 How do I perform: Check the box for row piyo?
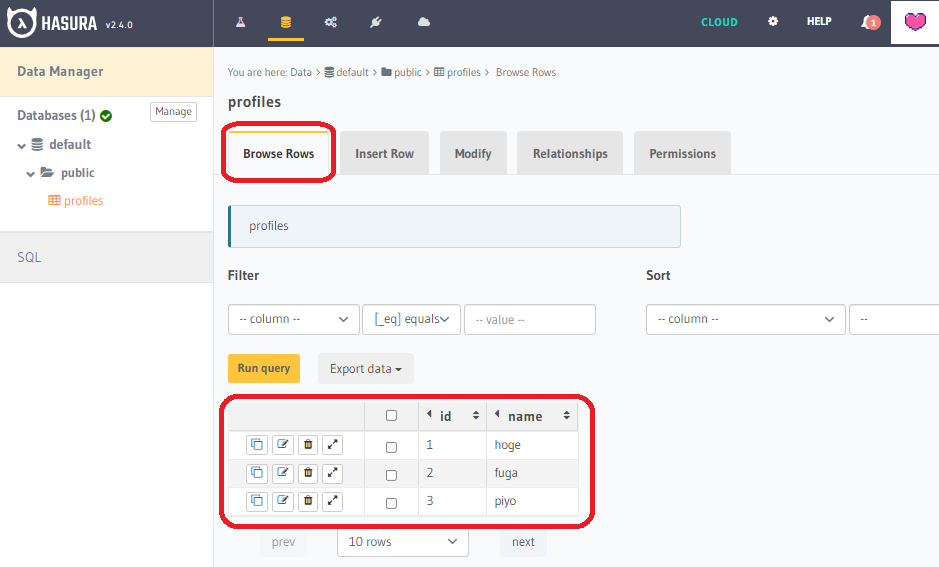391,504
